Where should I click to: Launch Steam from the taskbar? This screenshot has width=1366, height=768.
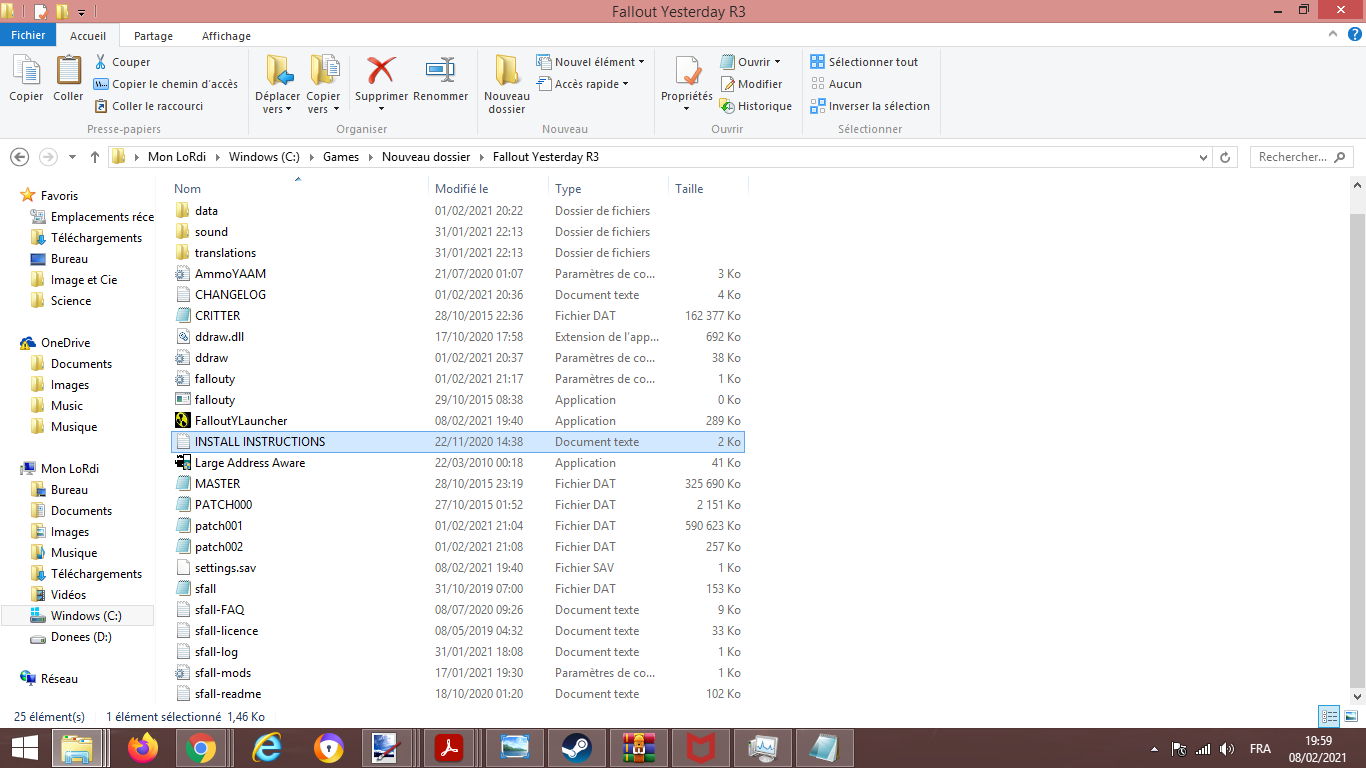[575, 748]
